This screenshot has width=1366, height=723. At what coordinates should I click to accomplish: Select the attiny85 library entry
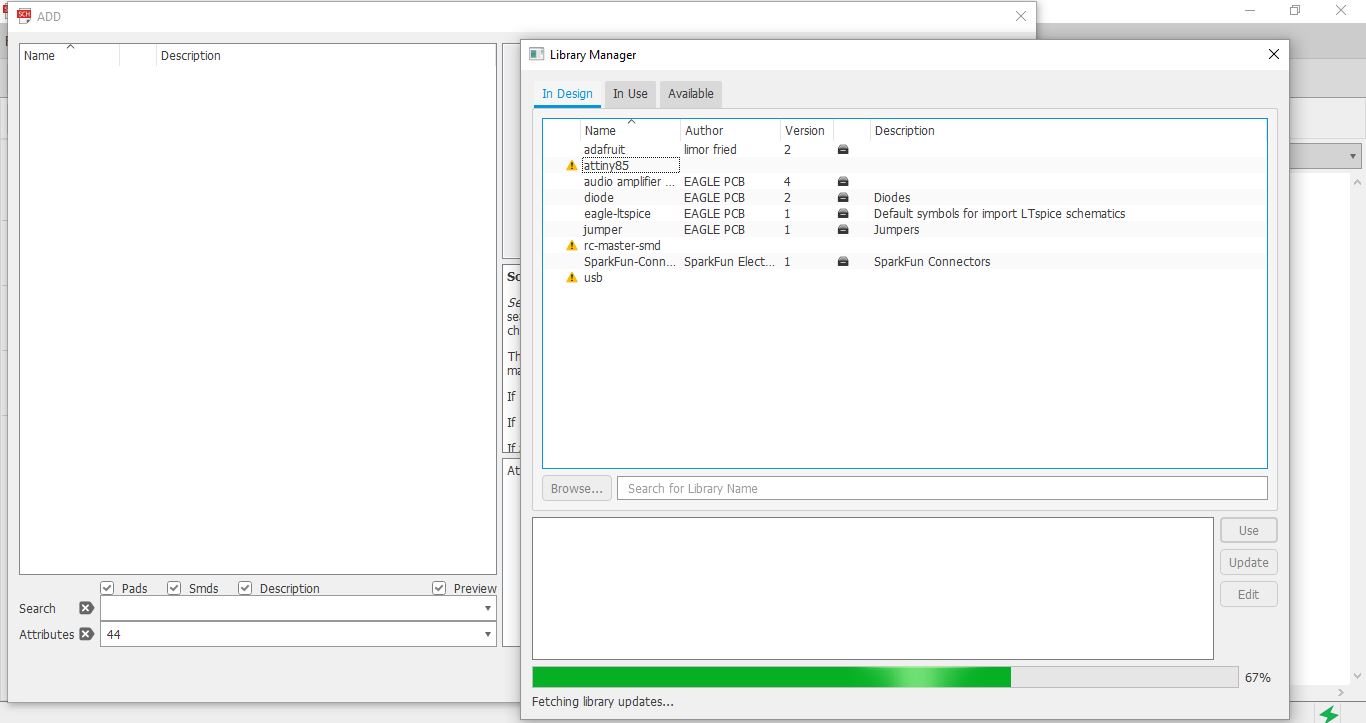tap(606, 166)
